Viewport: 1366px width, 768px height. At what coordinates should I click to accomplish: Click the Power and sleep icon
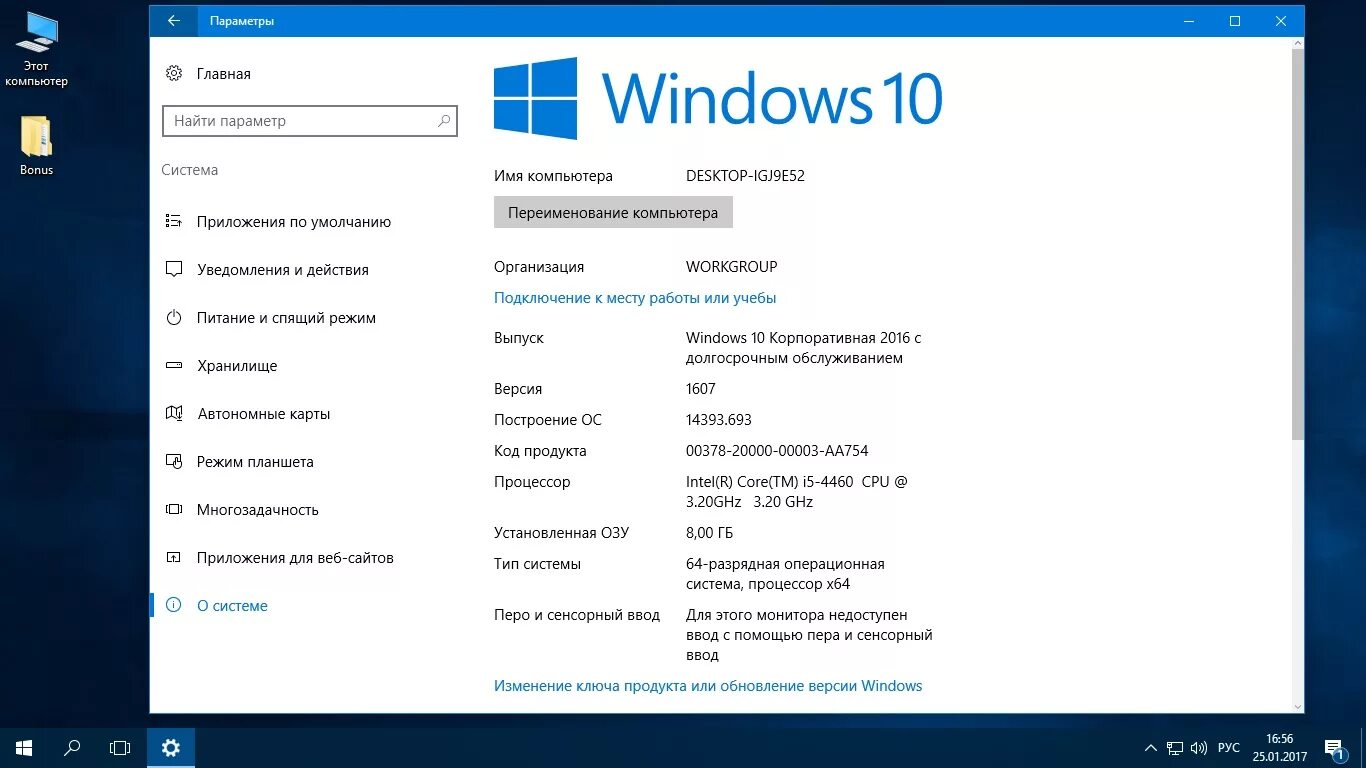[174, 318]
